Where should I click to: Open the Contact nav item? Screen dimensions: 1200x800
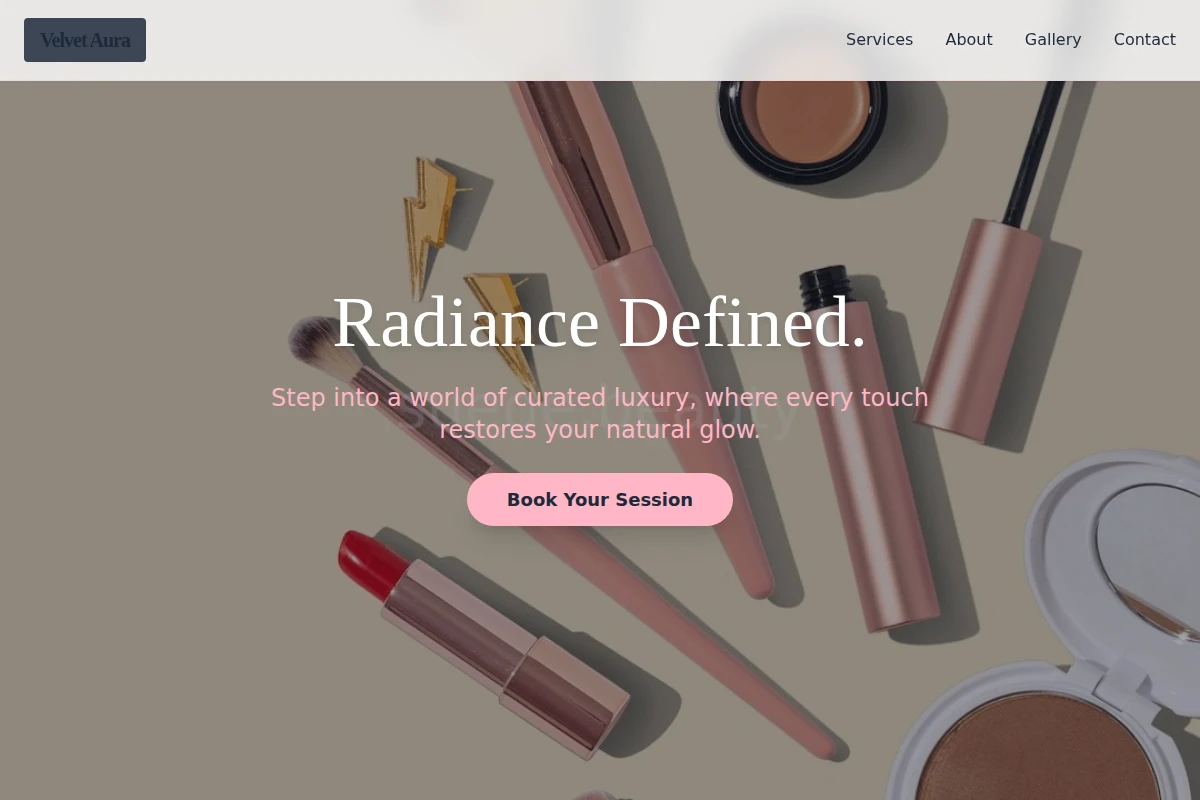click(1145, 40)
